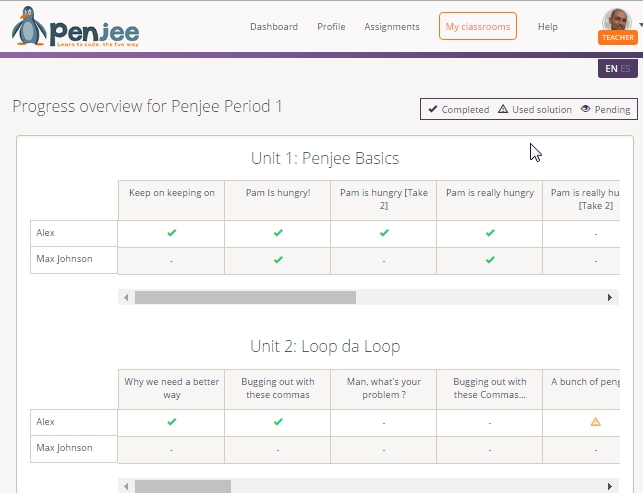Click the Why we need a better way header
The image size is (643, 493).
171,389
